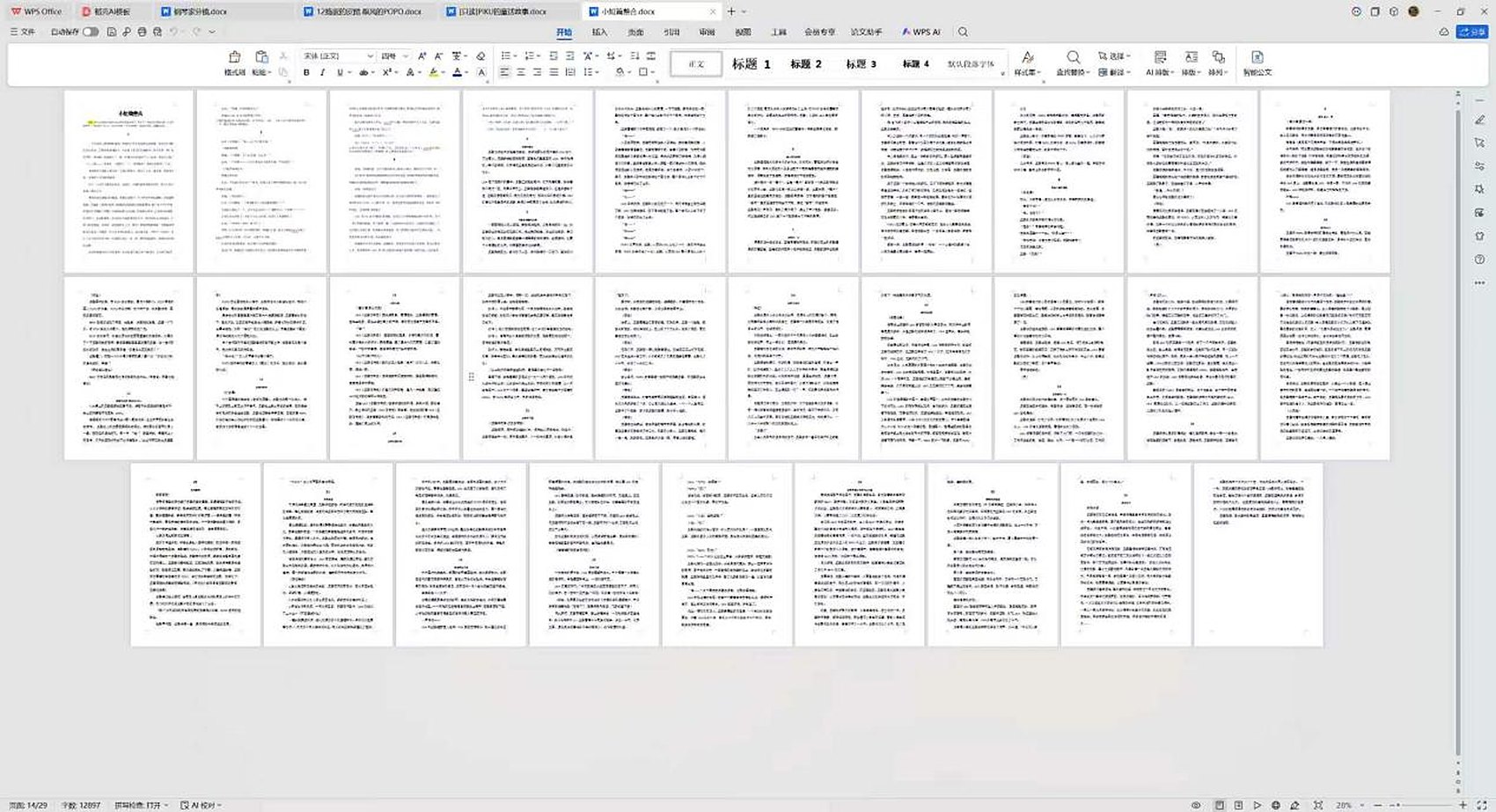This screenshot has height=812, width=1496.
Task: Click the word count in status bar
Action: click(x=80, y=805)
